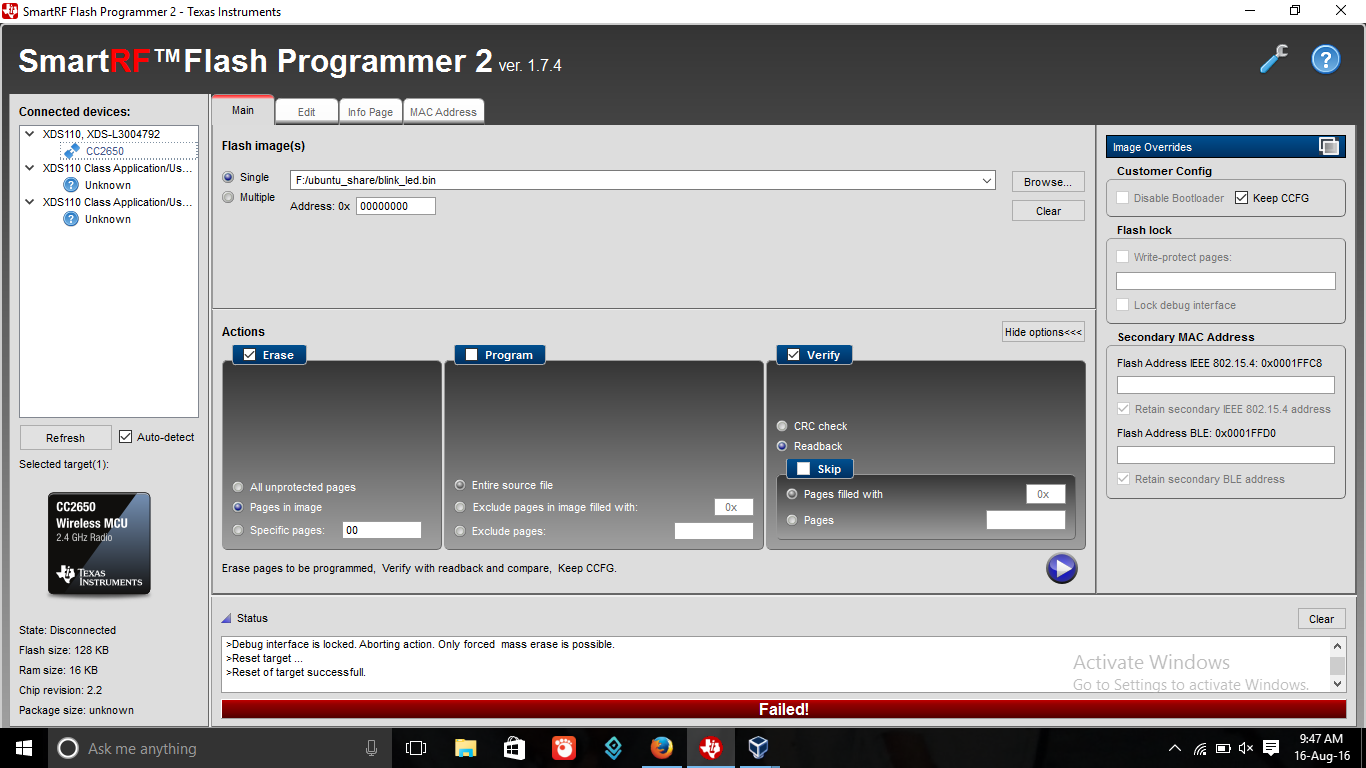Image resolution: width=1366 pixels, height=768 pixels.
Task: Click the Flash Address BLE input field
Action: pyautogui.click(x=1226, y=455)
